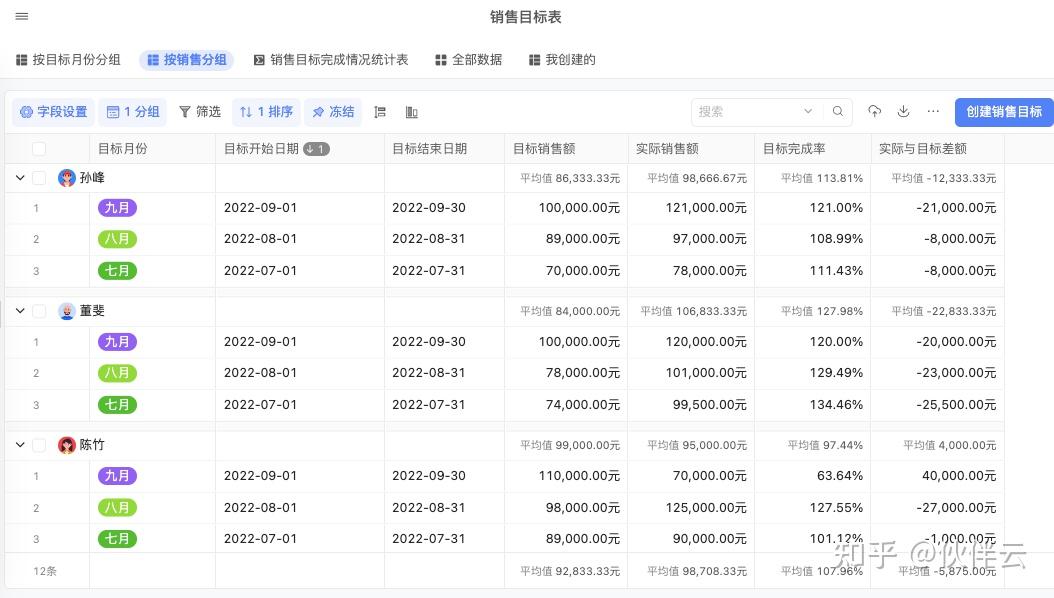The image size is (1054, 598).
Task: Open the more options ellipsis menu
Action: coord(933,112)
